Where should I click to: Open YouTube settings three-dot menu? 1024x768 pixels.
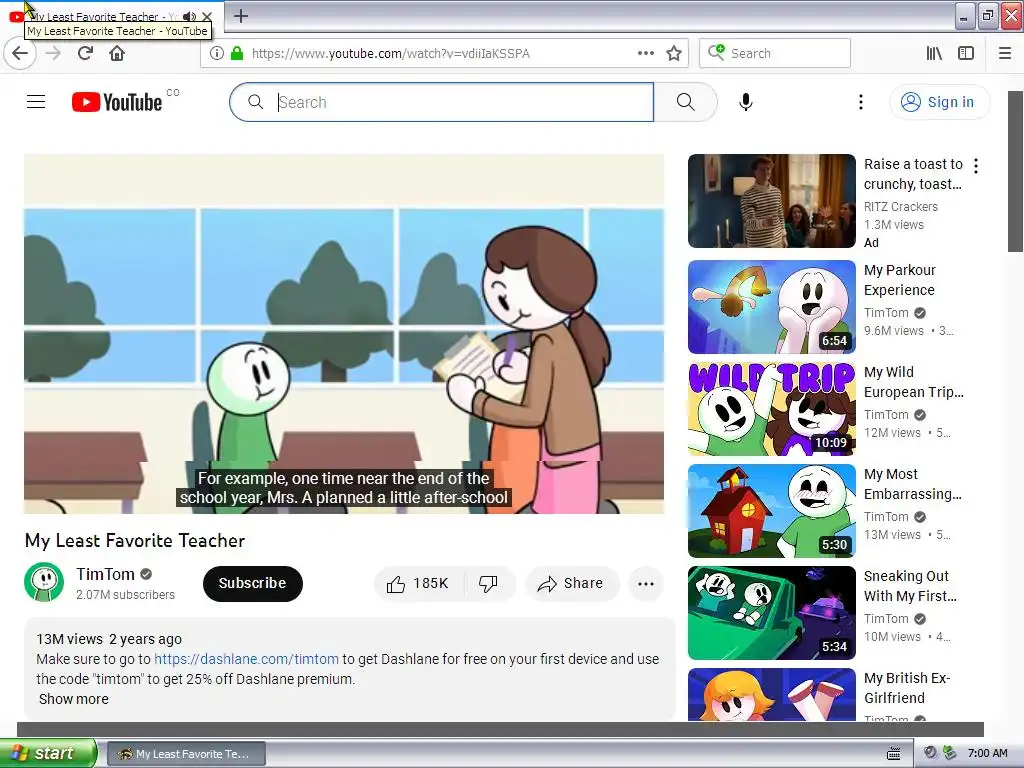pyautogui.click(x=861, y=102)
